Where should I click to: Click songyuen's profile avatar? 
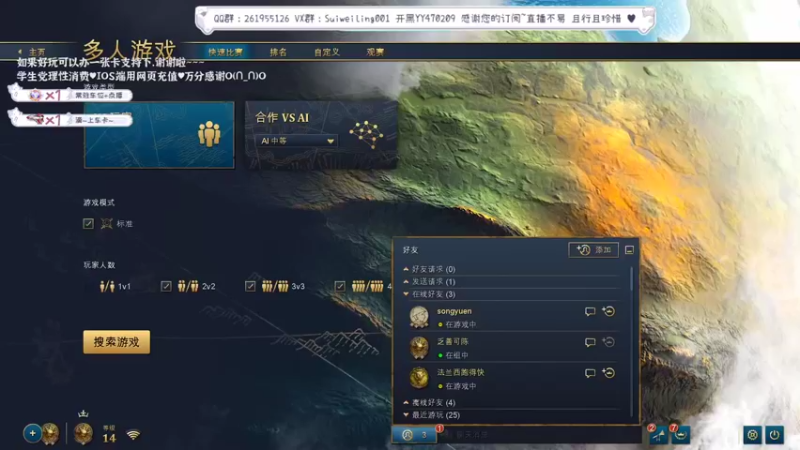pyautogui.click(x=419, y=317)
